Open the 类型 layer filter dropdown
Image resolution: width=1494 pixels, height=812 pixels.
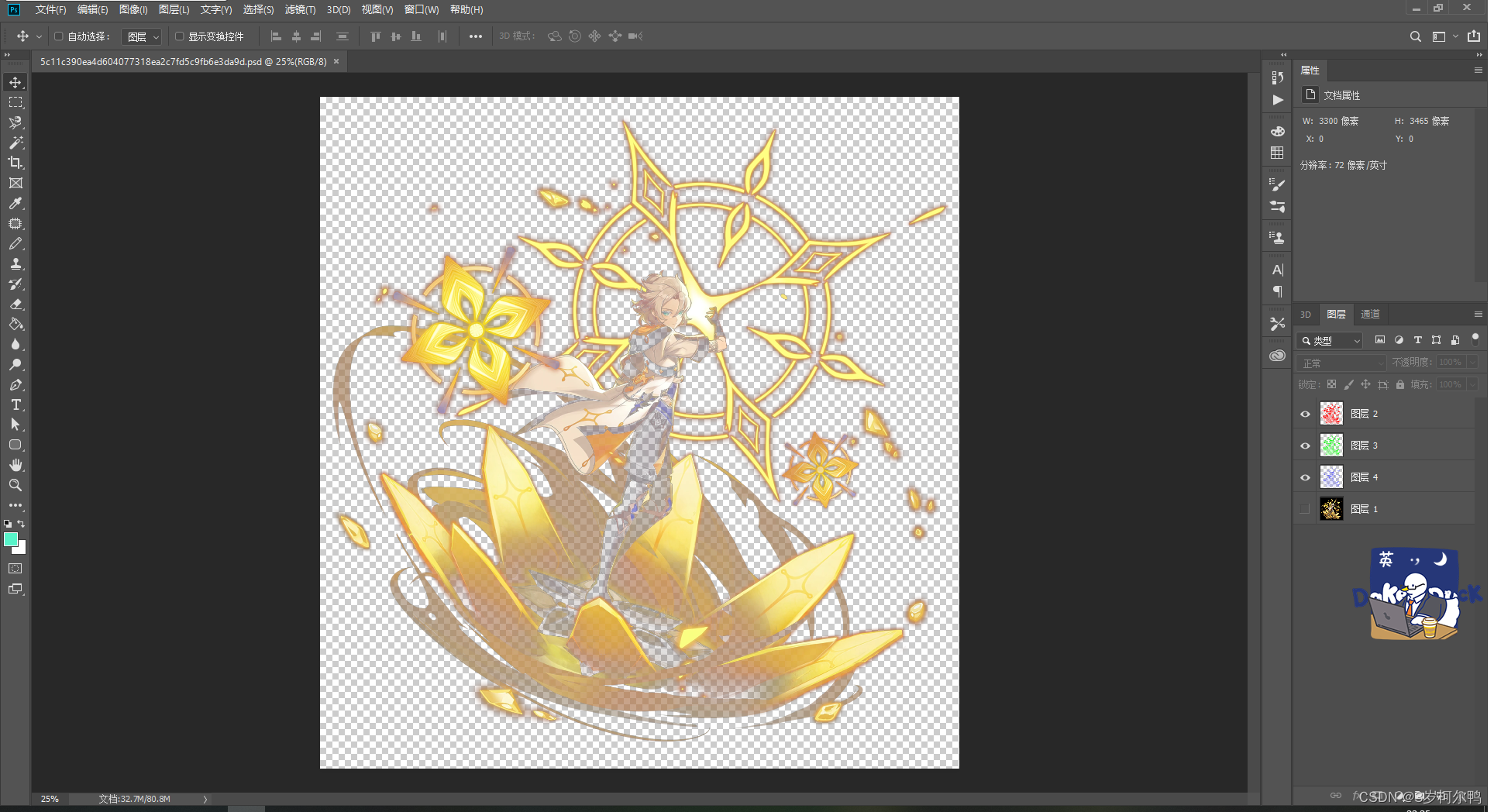click(1330, 340)
